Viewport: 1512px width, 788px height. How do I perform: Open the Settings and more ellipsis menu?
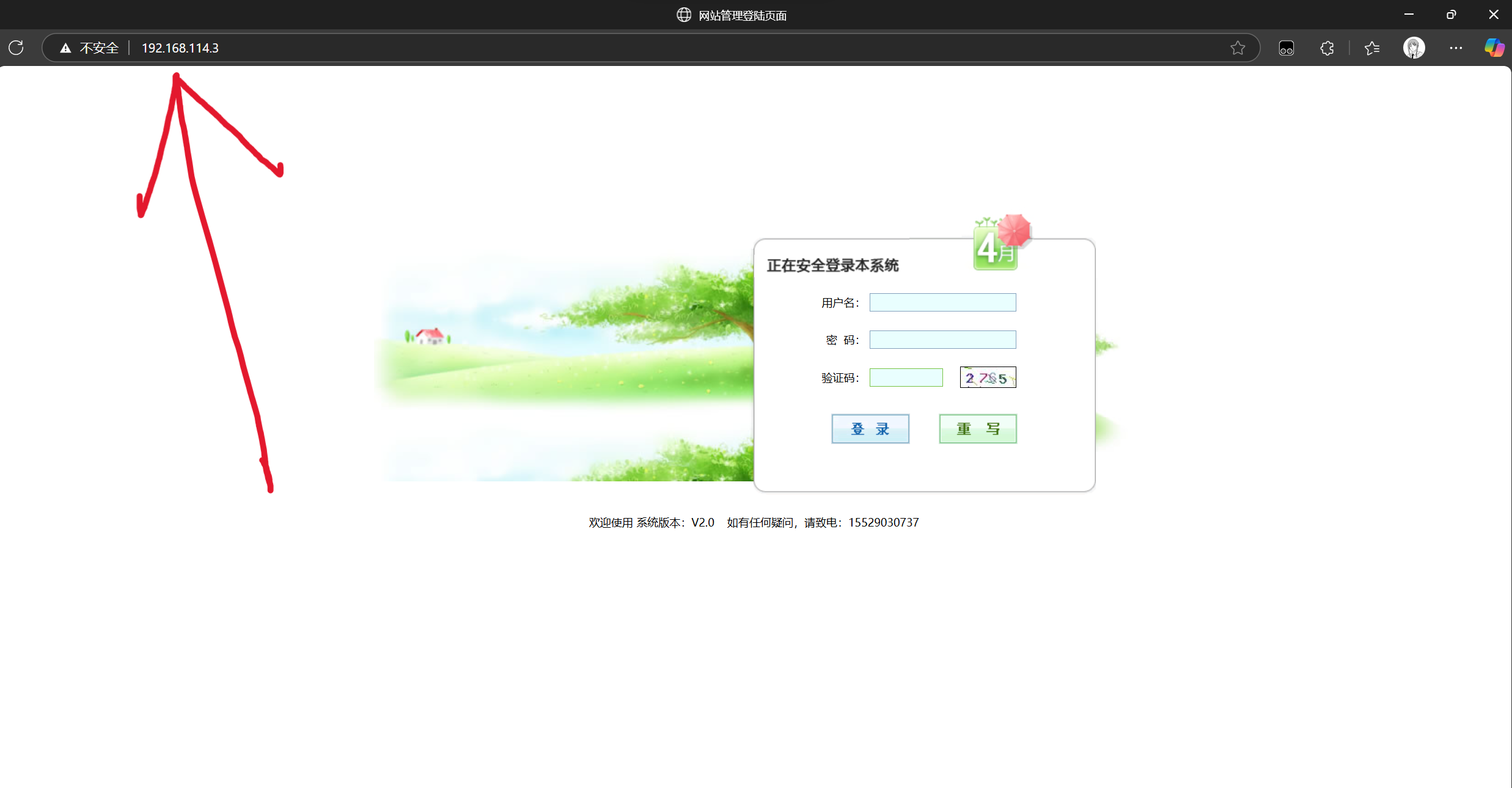click(x=1456, y=48)
